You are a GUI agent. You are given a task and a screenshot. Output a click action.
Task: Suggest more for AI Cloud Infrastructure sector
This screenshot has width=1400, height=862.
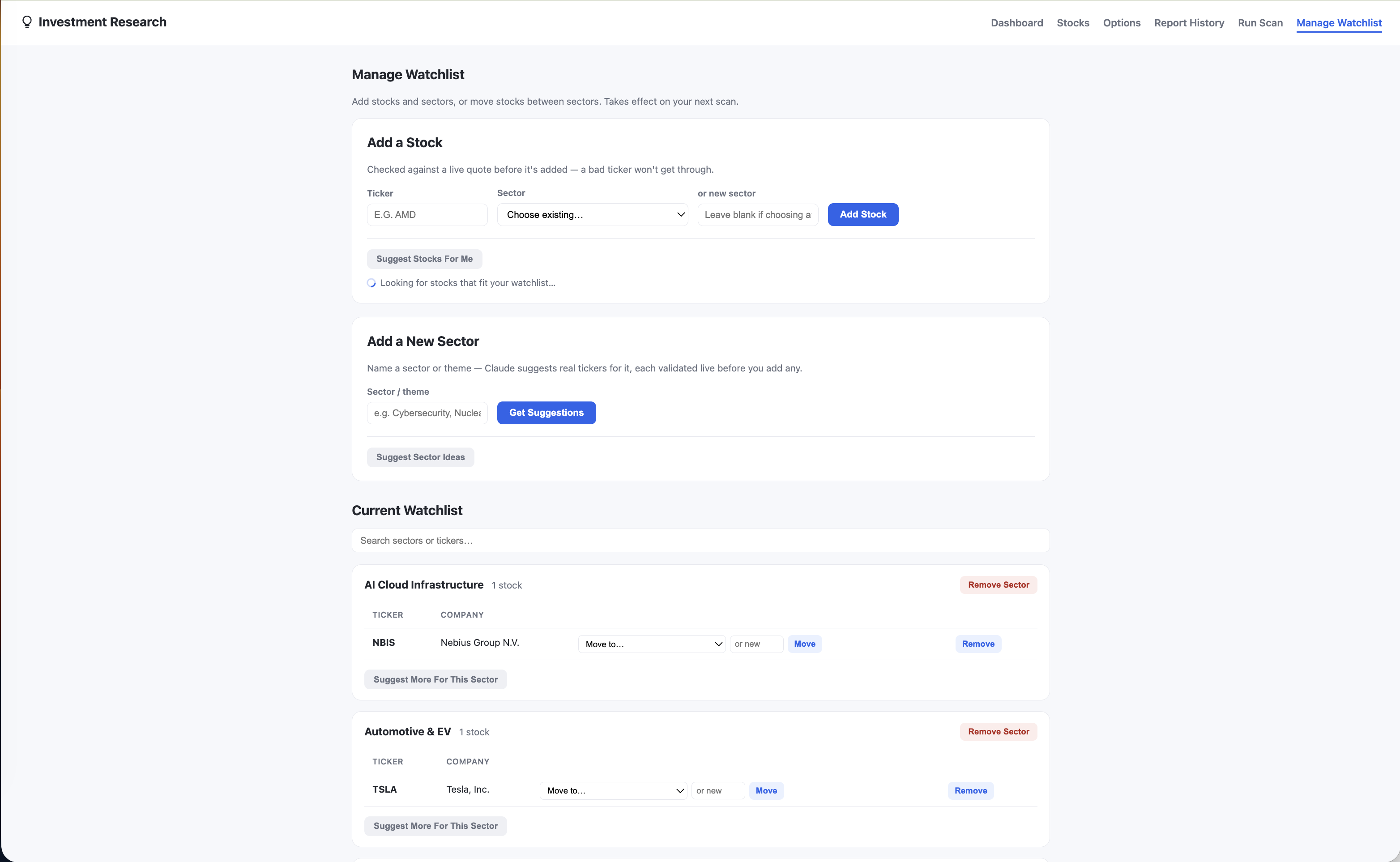[x=435, y=679]
